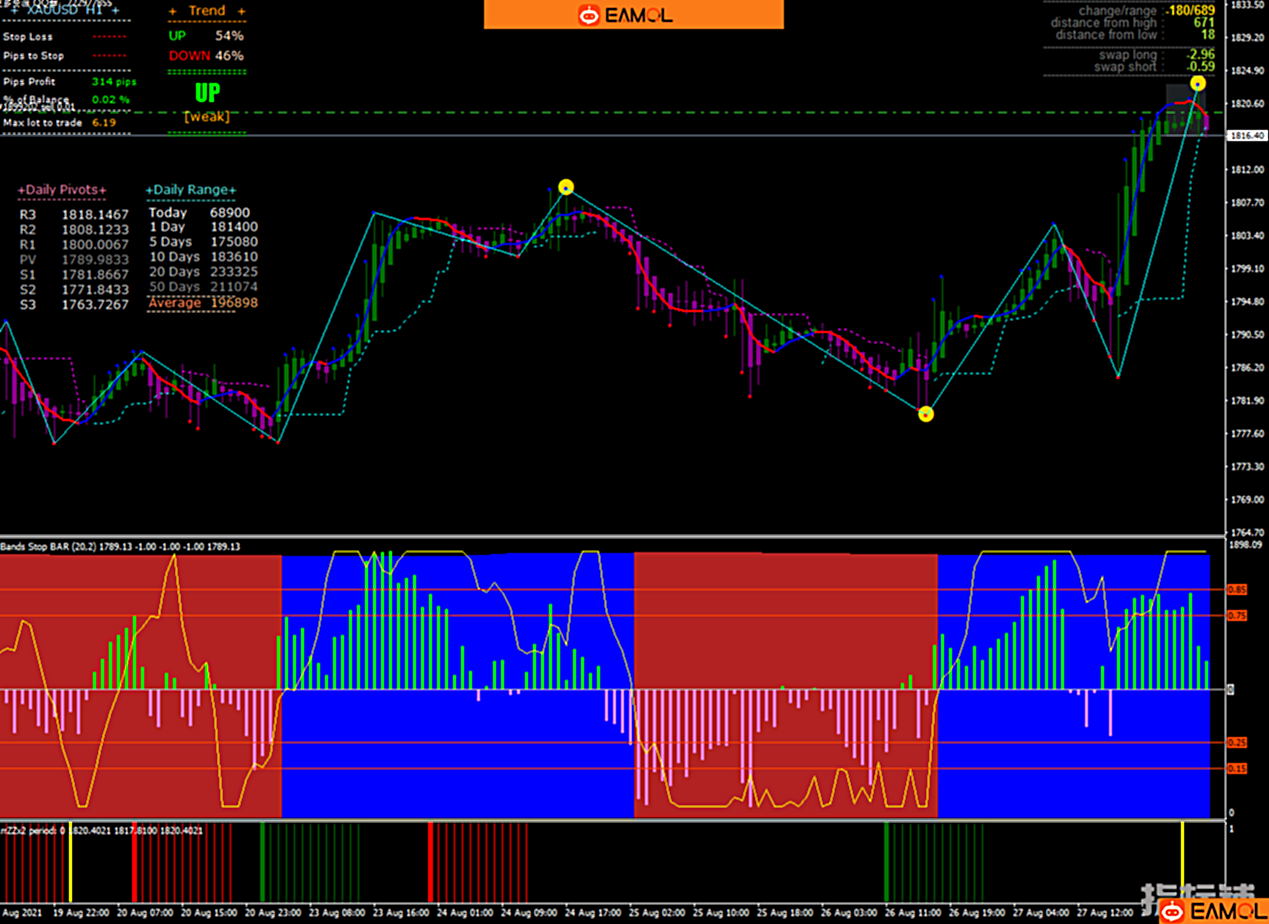The height and width of the screenshot is (924, 1269).
Task: Select the S3 pivot row
Action: pos(74,304)
